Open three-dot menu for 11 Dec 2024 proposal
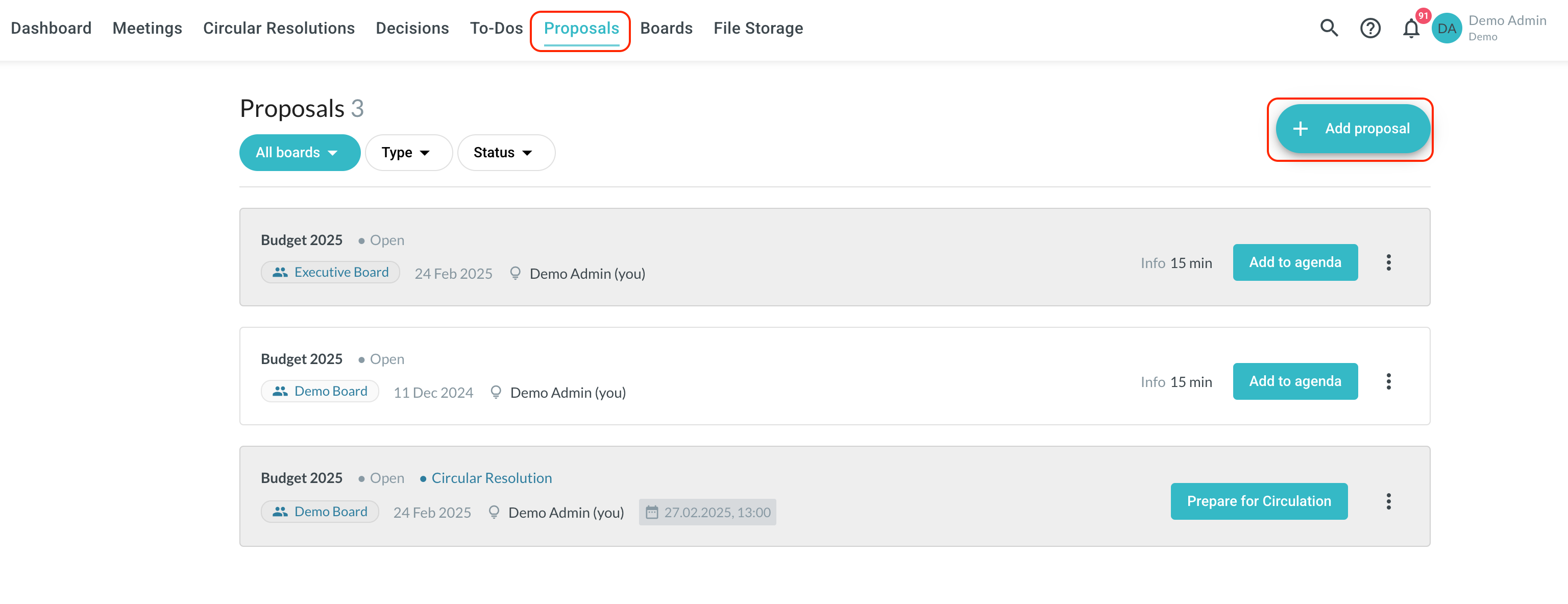 coord(1388,381)
